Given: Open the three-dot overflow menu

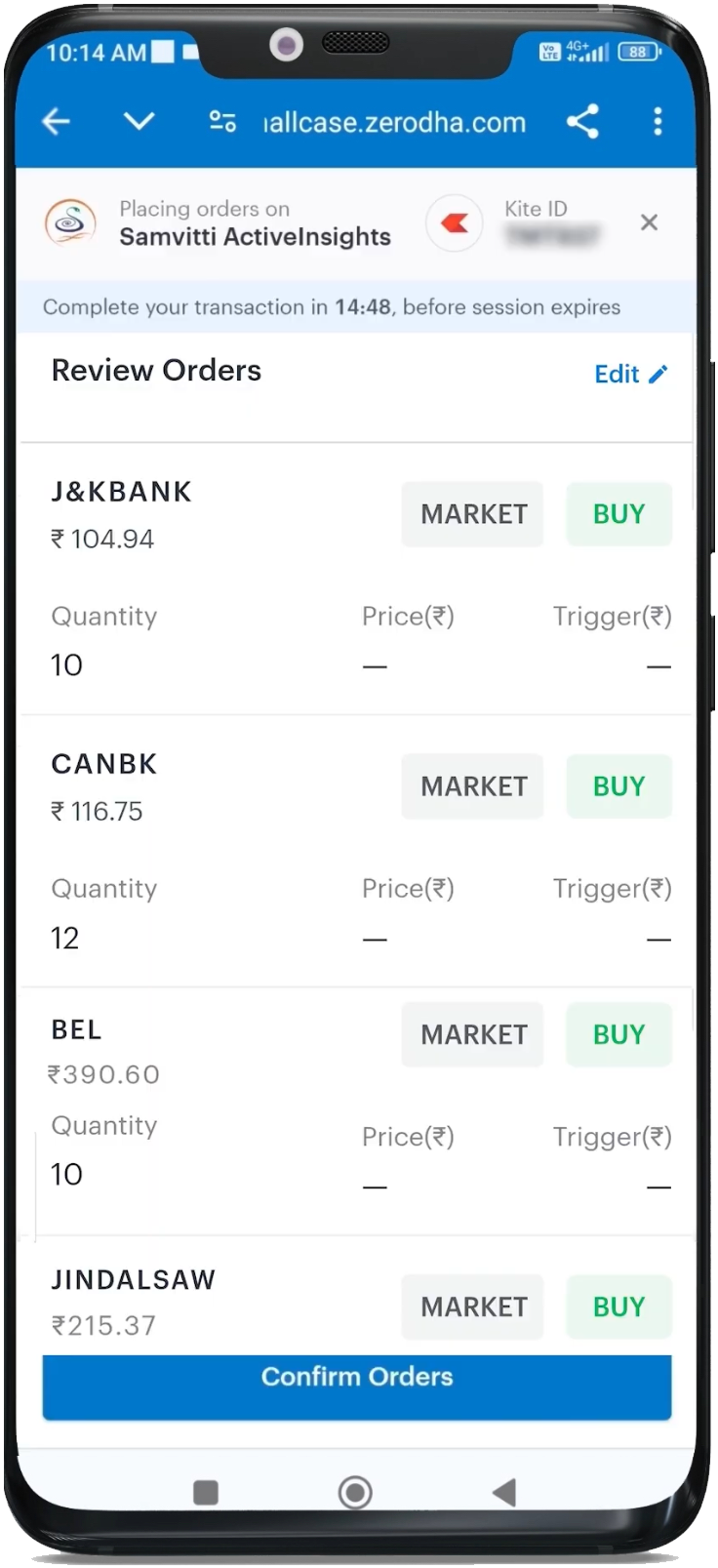Looking at the screenshot, I should (x=658, y=122).
